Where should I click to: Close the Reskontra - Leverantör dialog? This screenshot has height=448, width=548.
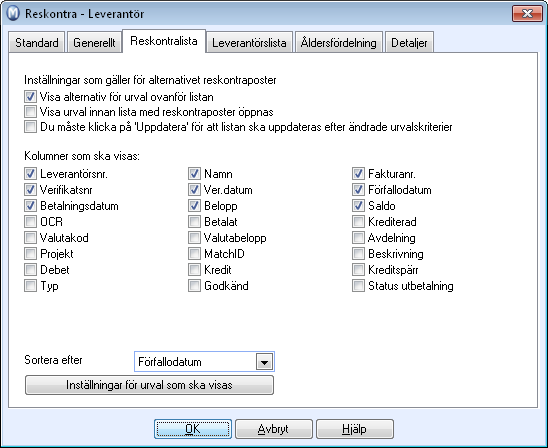point(527,14)
